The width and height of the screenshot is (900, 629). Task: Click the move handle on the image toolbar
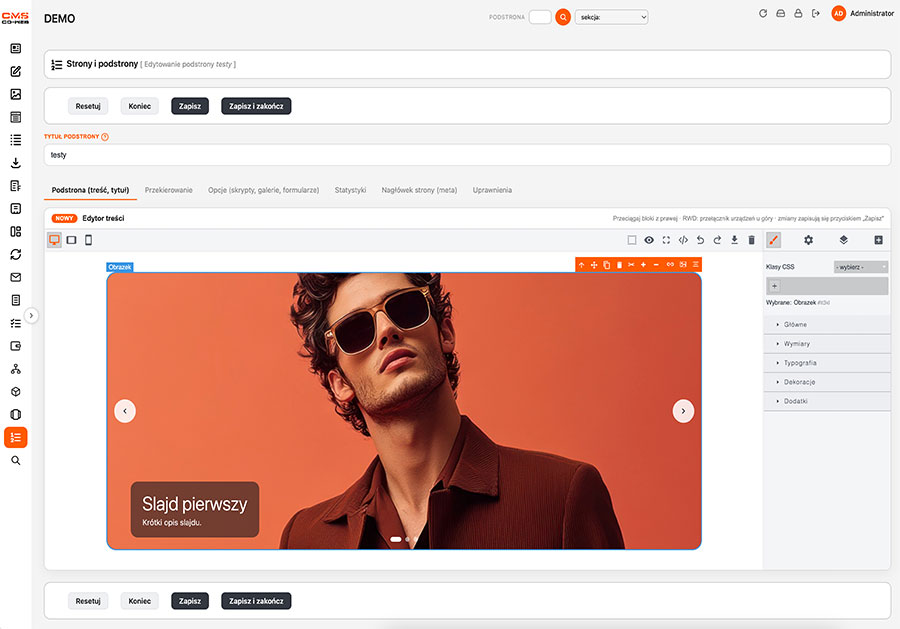coord(594,265)
